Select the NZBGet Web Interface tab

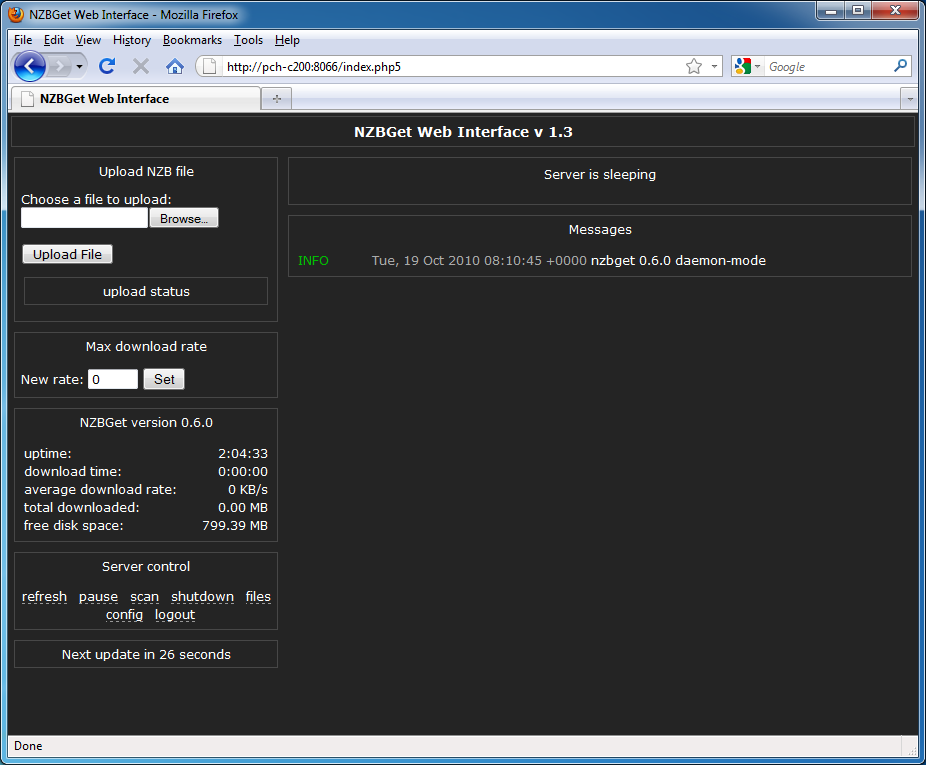point(135,99)
